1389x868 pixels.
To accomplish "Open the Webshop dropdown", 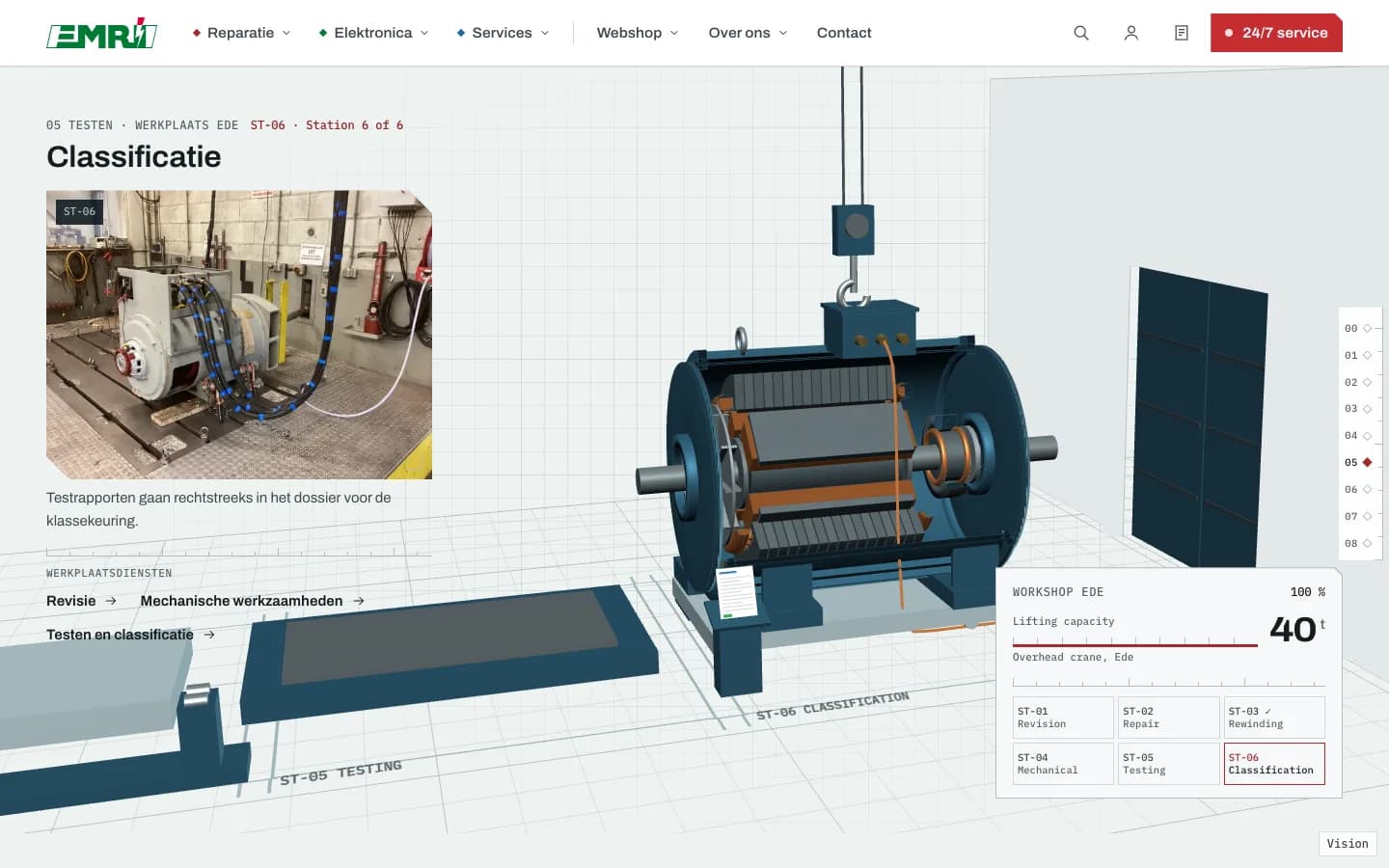I will (638, 33).
